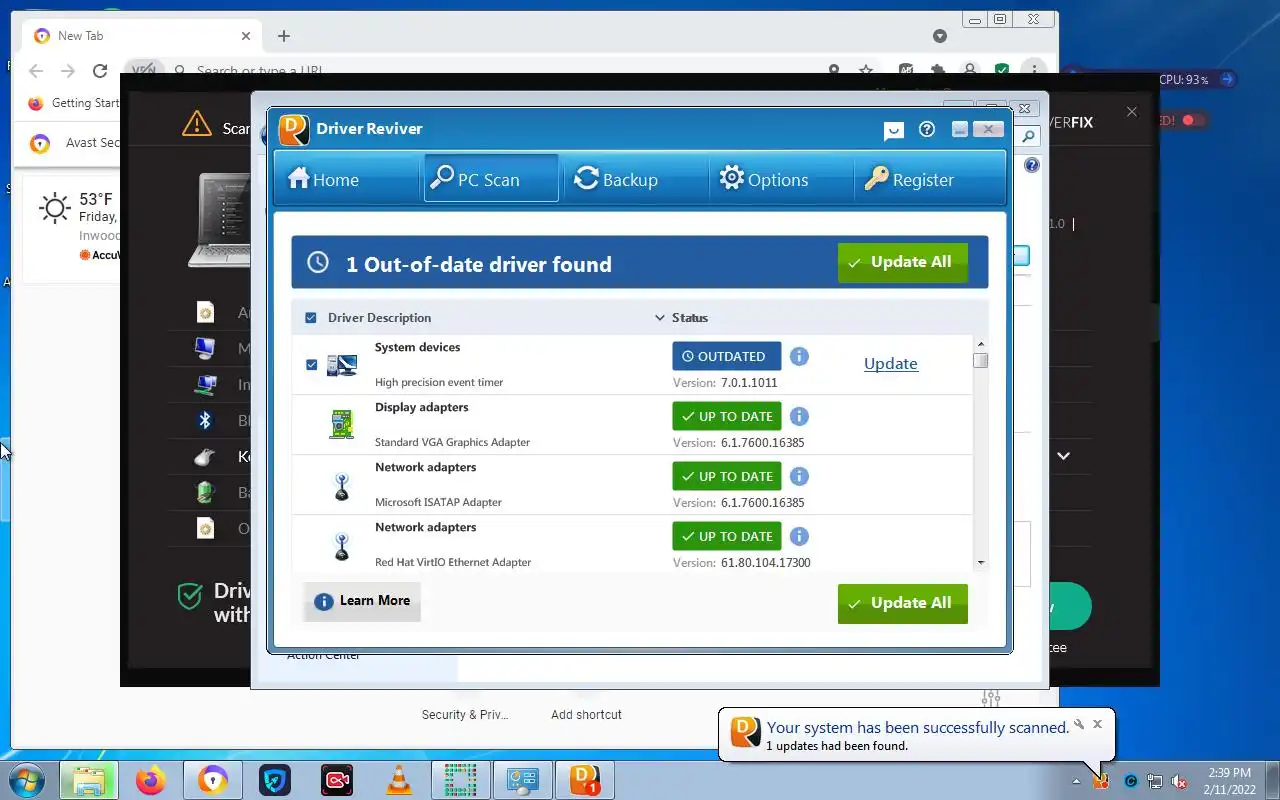Open the browser three-dot menu
This screenshot has height=800, width=1280.
point(1034,70)
